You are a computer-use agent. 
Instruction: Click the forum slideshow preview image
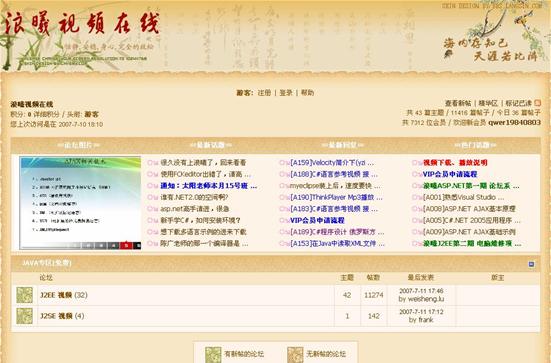click(x=80, y=203)
